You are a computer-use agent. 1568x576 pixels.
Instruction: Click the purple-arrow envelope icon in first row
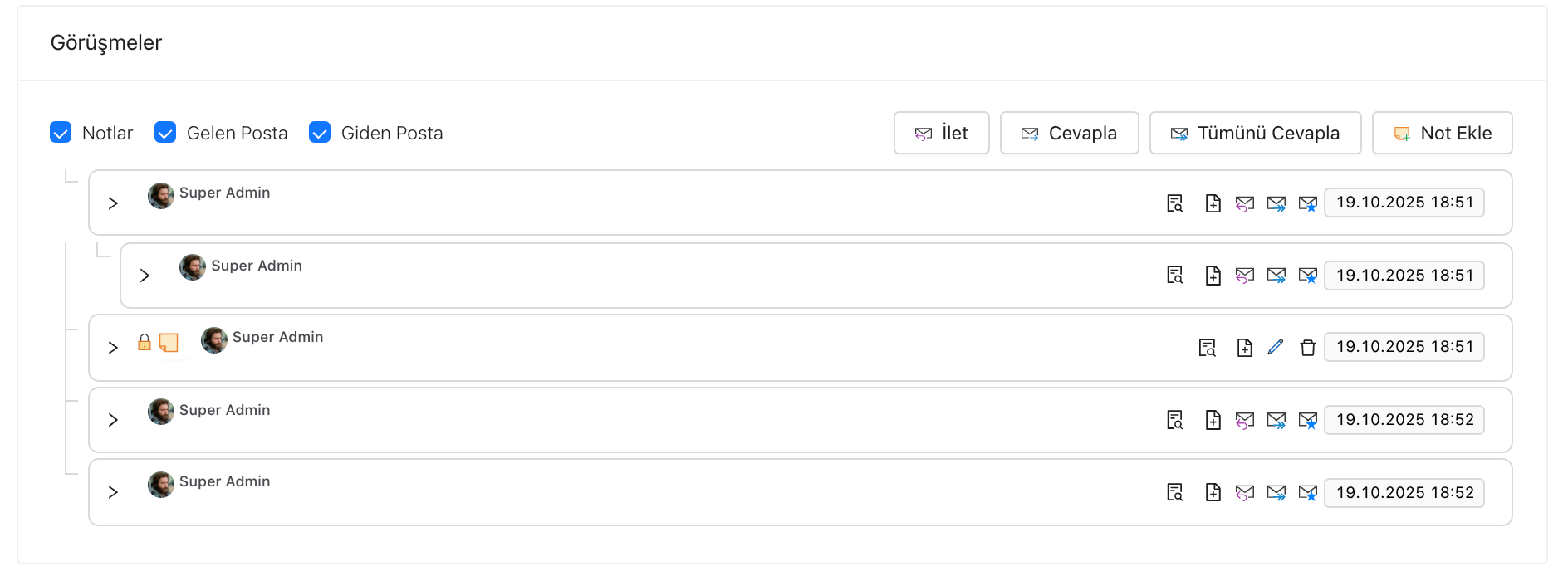[x=1244, y=203]
